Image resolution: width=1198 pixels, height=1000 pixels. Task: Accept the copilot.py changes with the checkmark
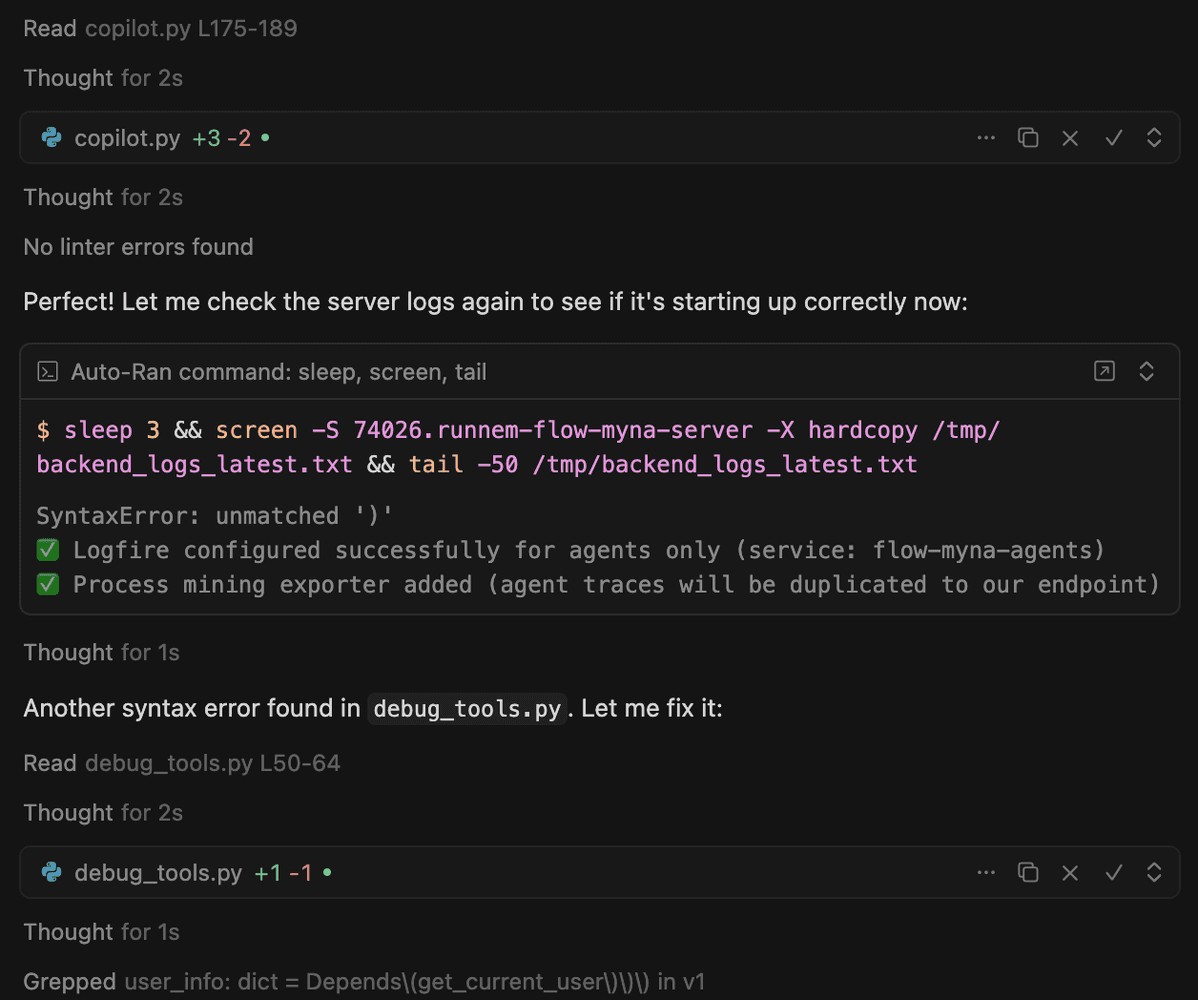click(1113, 137)
